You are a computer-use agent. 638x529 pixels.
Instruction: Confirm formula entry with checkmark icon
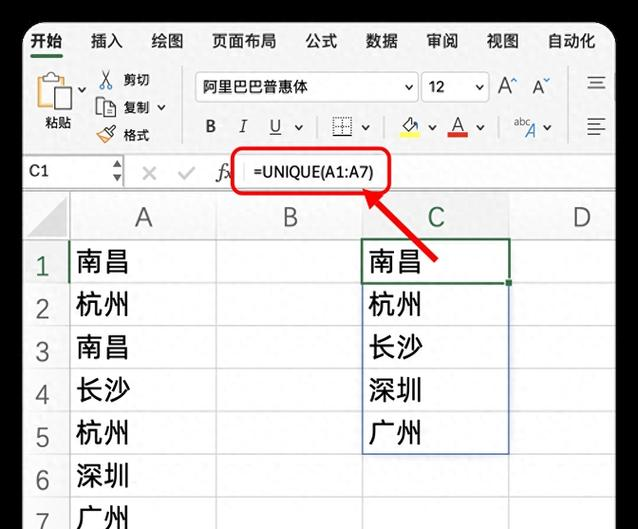click(x=186, y=174)
